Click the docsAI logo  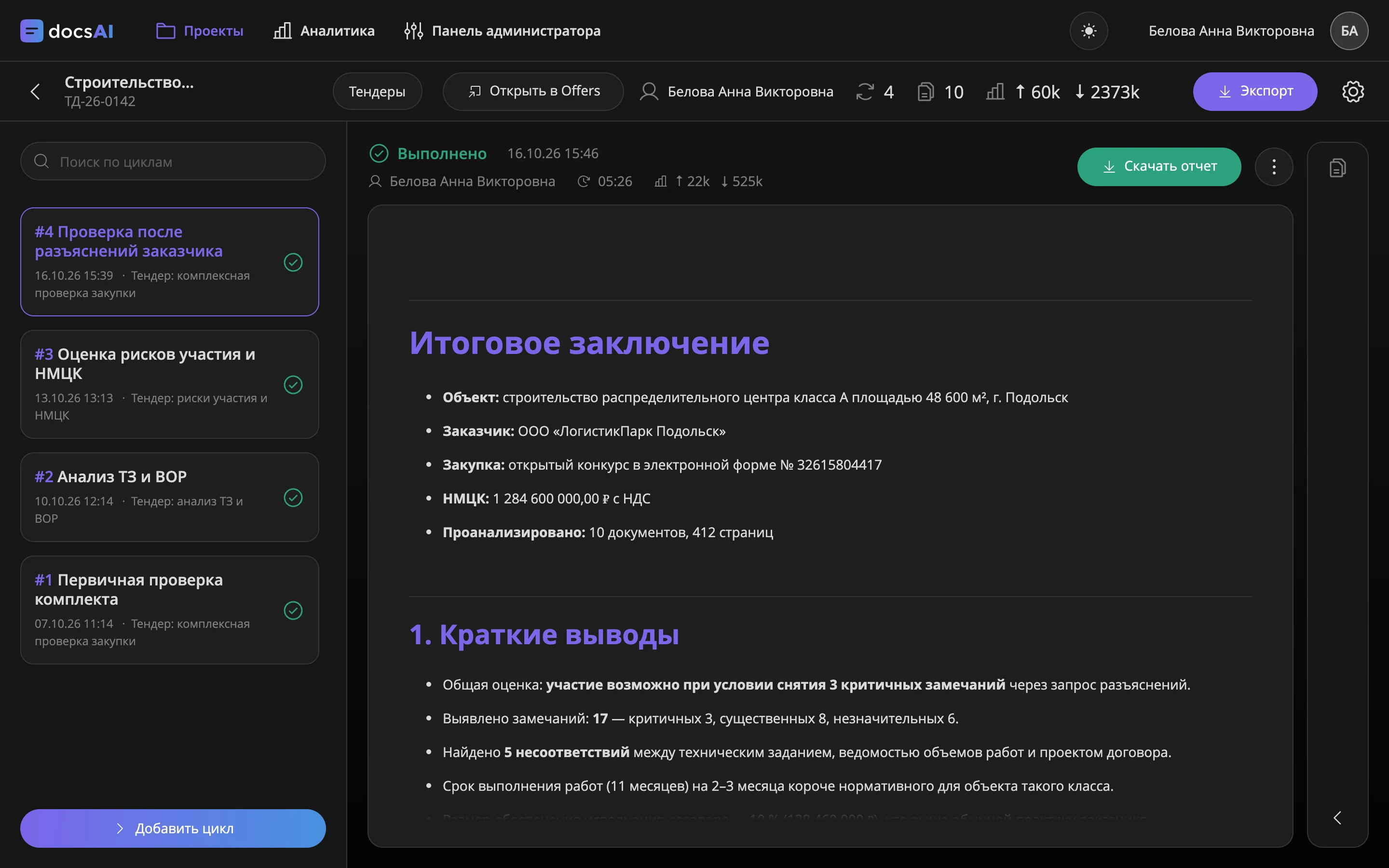click(x=67, y=31)
